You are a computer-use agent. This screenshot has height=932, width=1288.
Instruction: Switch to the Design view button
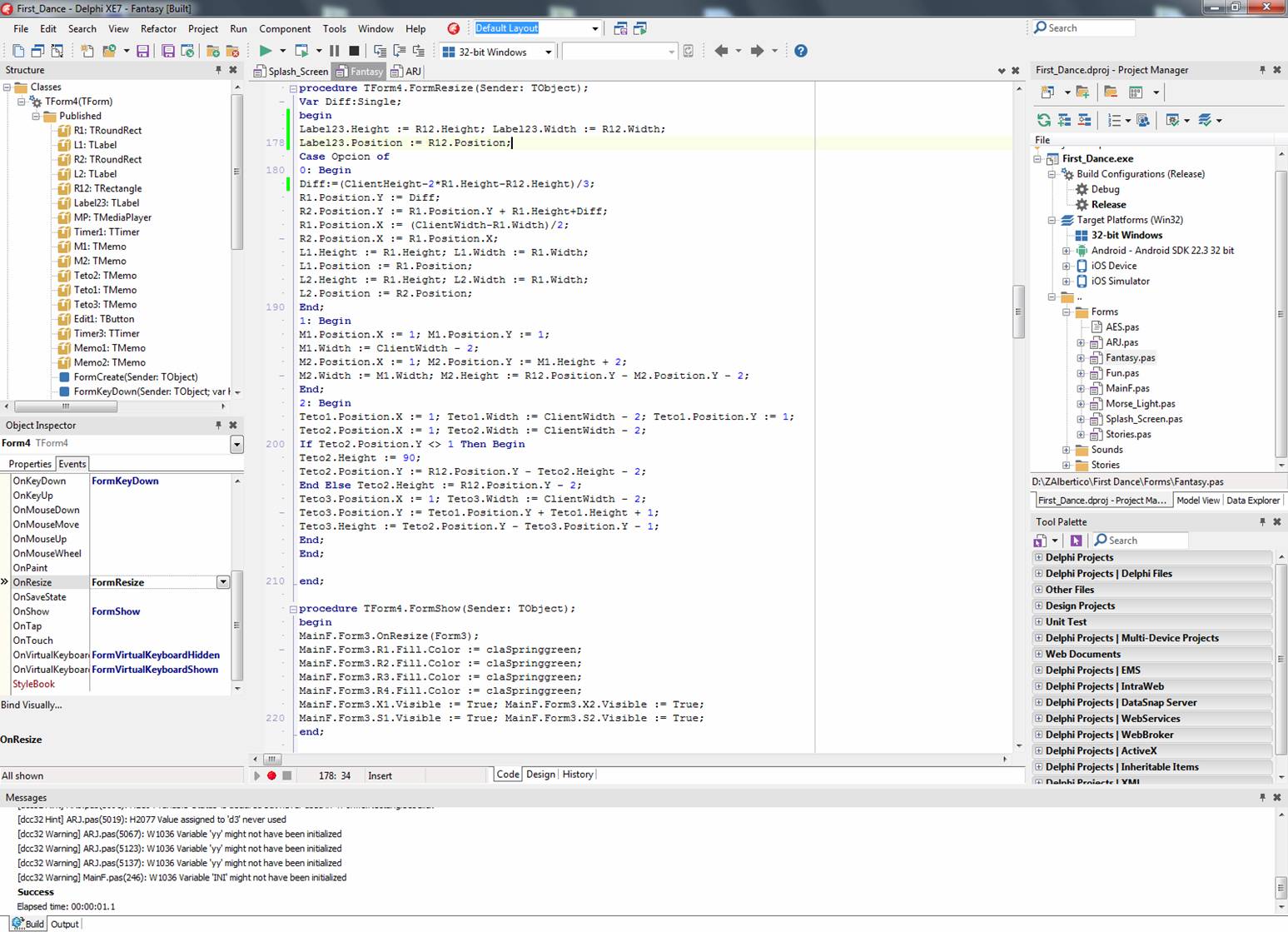point(540,775)
